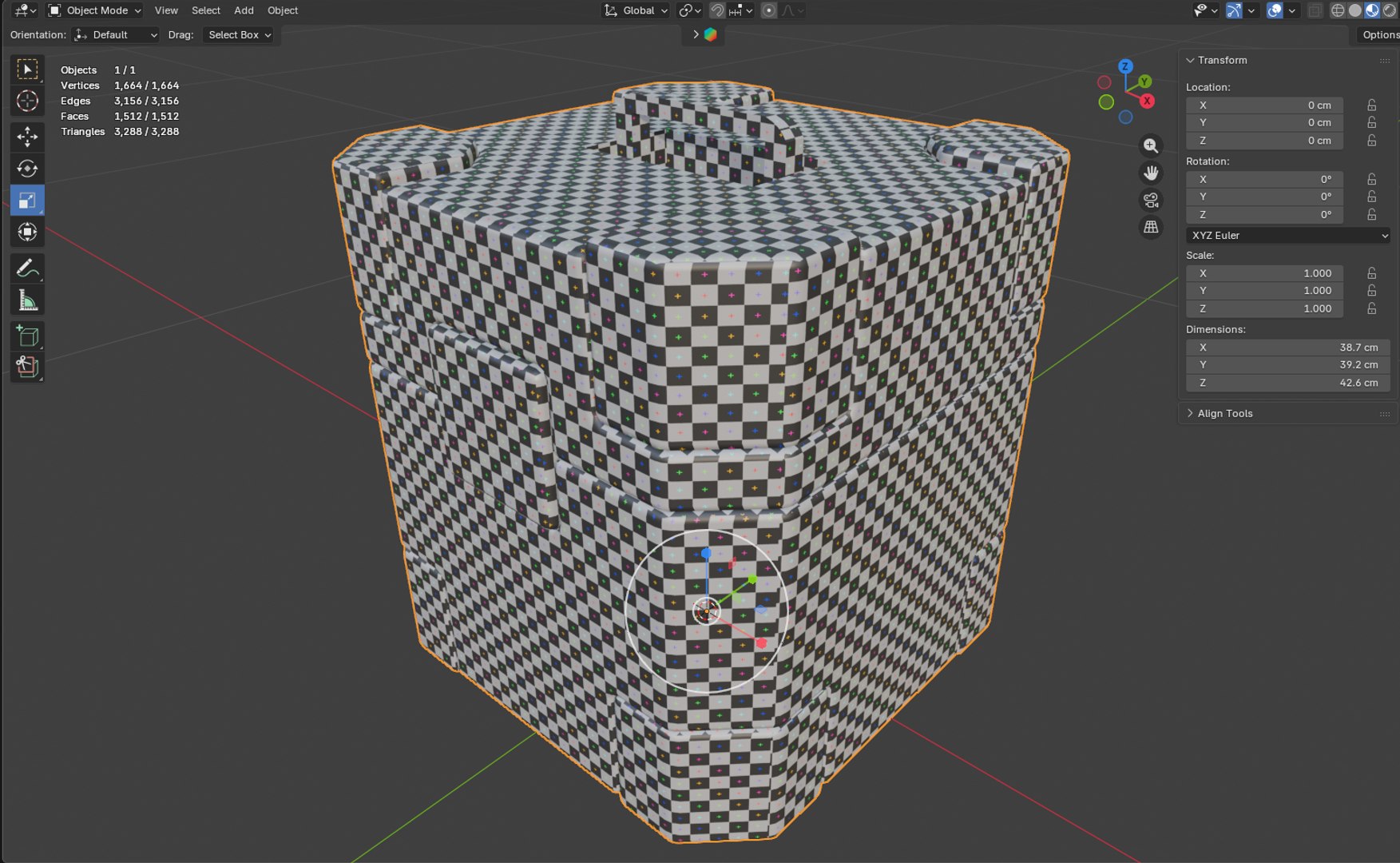
Task: Toggle the camera view button
Action: tap(1151, 200)
